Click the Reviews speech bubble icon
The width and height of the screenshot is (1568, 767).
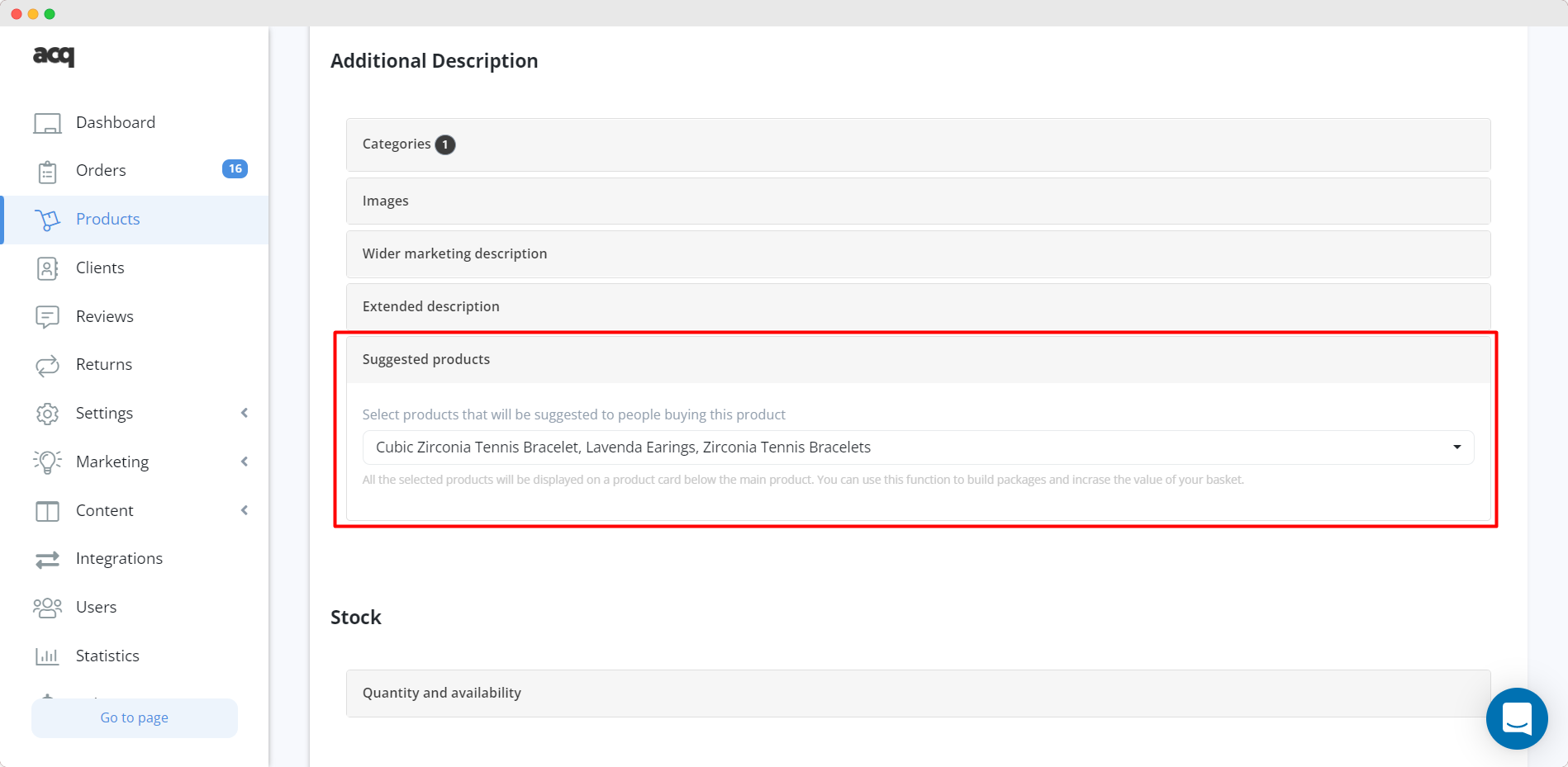coord(47,317)
